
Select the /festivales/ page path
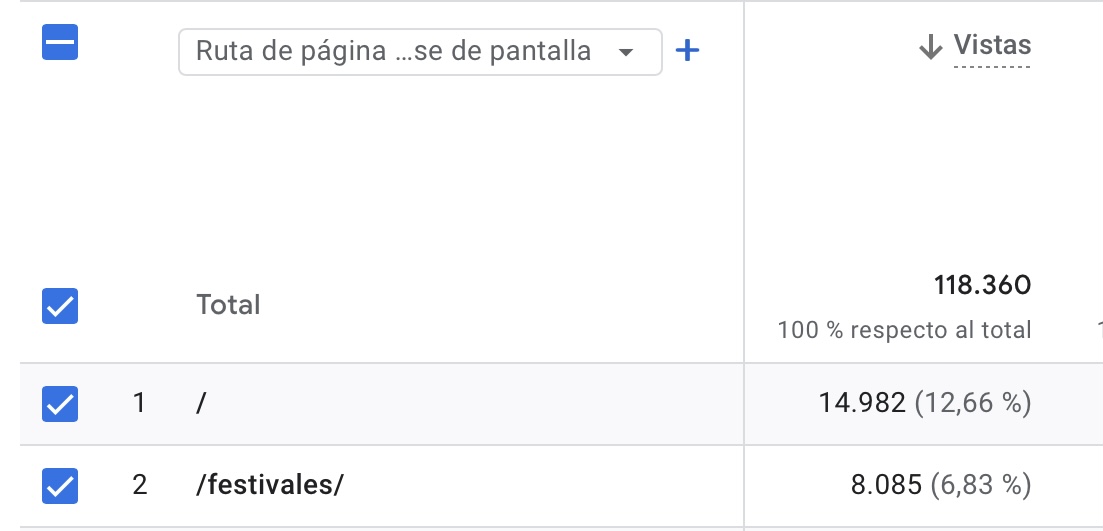tap(270, 486)
